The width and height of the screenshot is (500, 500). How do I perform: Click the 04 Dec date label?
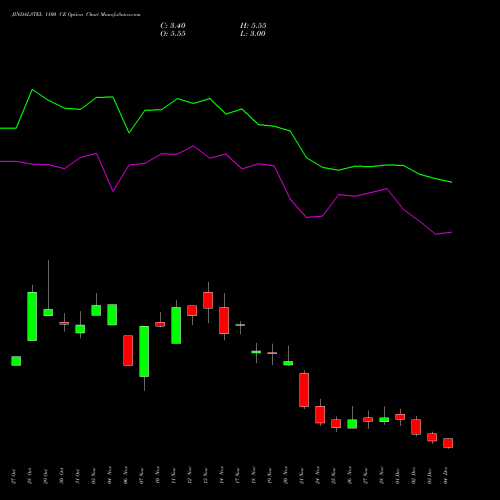445,476
